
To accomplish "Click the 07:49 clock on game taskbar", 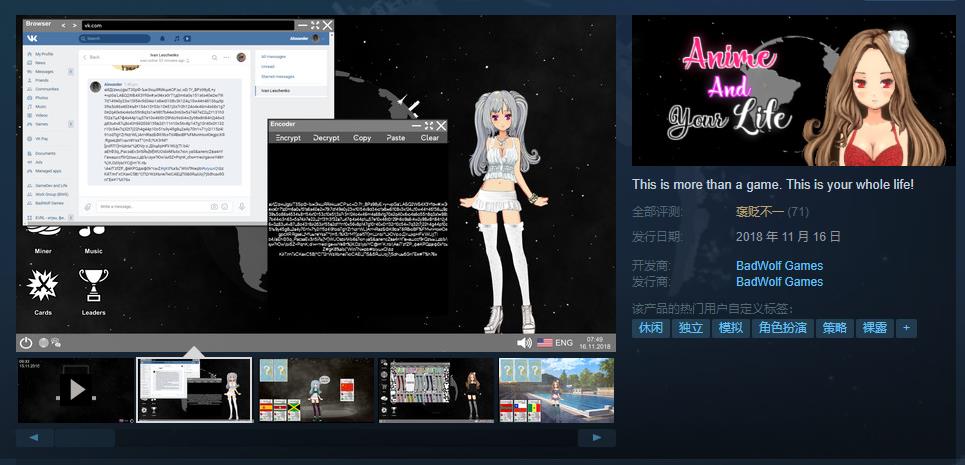I will (x=595, y=339).
